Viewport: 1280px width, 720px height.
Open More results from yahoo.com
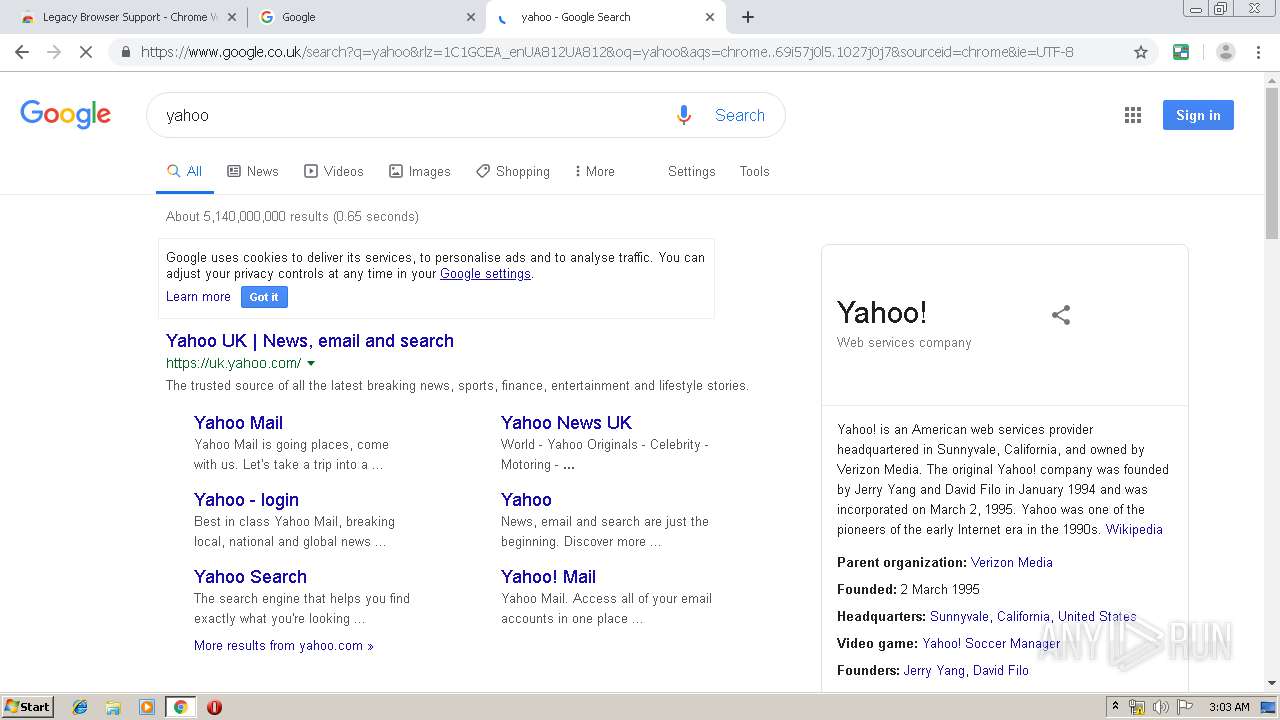point(284,645)
